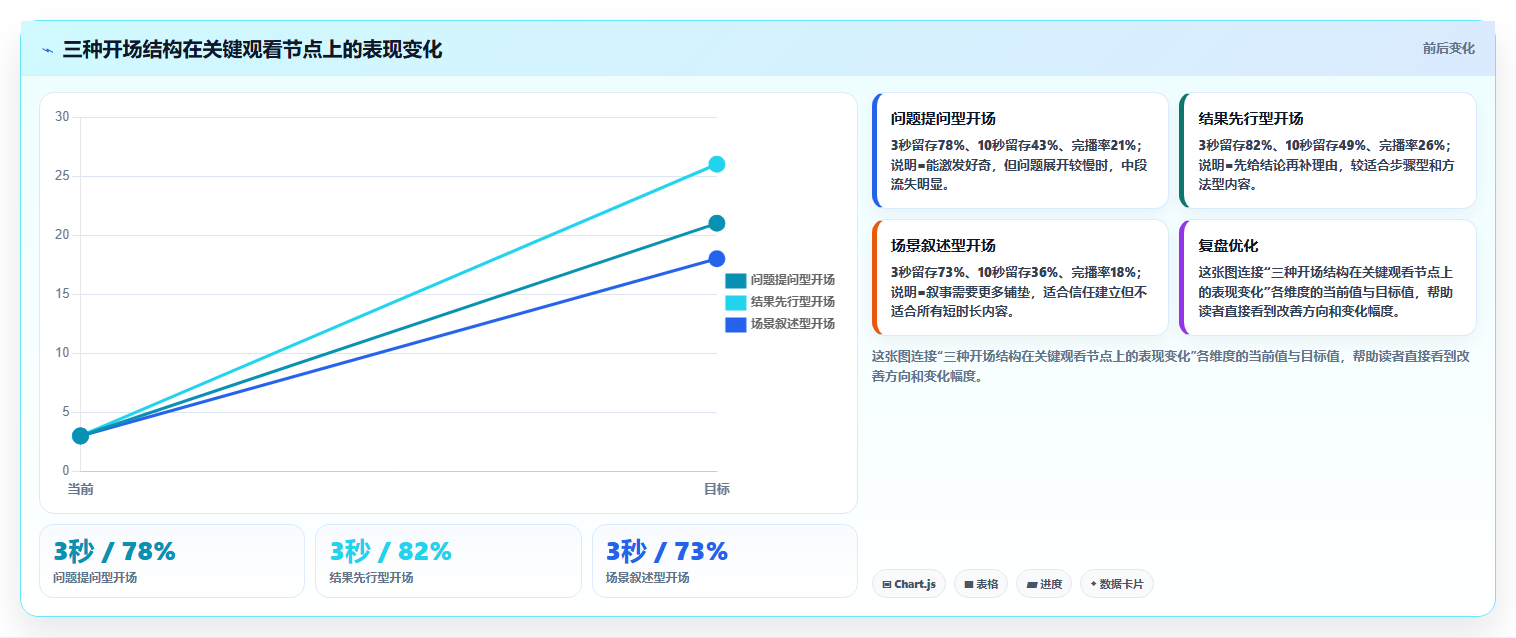This screenshot has width=1516, height=638.
Task: Select the 3秒 / 73% stat card
Action: point(725,561)
